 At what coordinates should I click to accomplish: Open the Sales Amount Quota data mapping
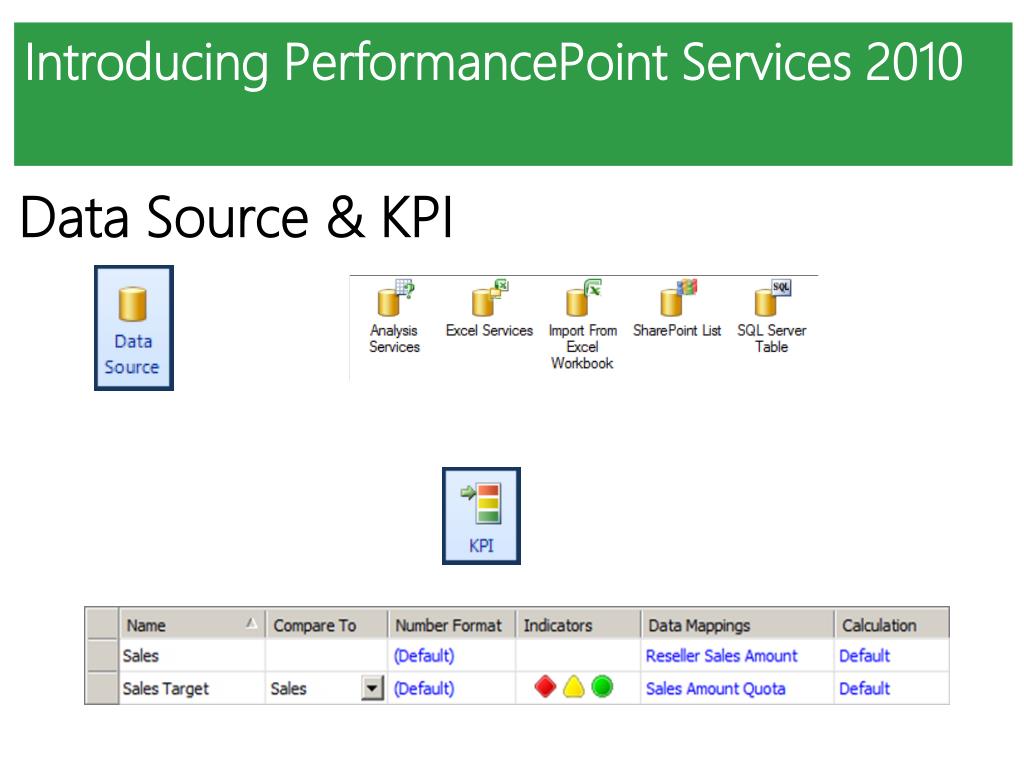716,688
